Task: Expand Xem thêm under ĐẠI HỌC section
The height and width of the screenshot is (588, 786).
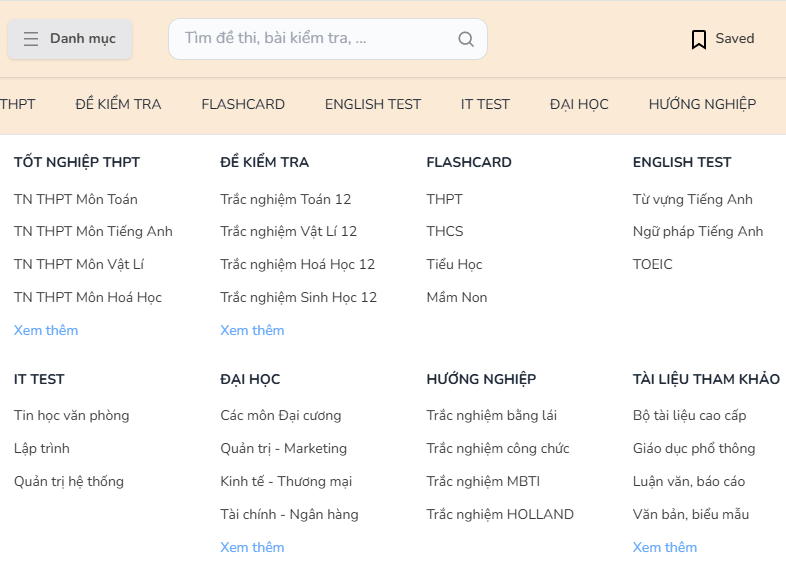Action: (252, 547)
